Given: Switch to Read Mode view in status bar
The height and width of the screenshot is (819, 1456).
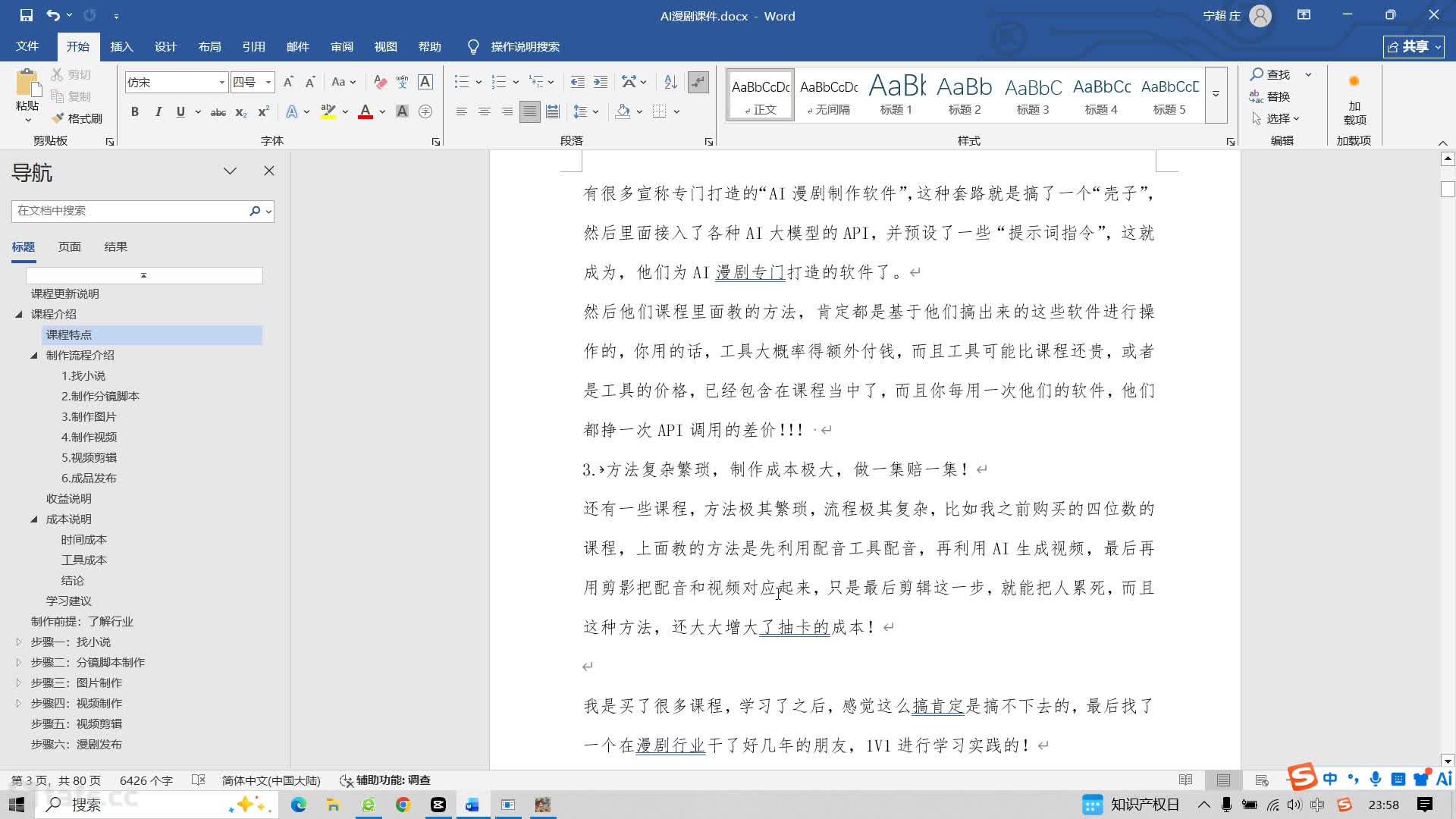Looking at the screenshot, I should [1186, 780].
